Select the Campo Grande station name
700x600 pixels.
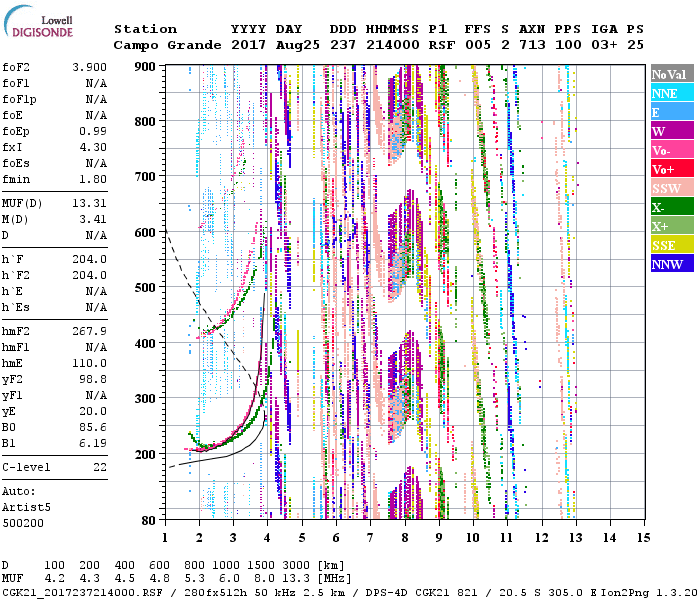(161, 45)
